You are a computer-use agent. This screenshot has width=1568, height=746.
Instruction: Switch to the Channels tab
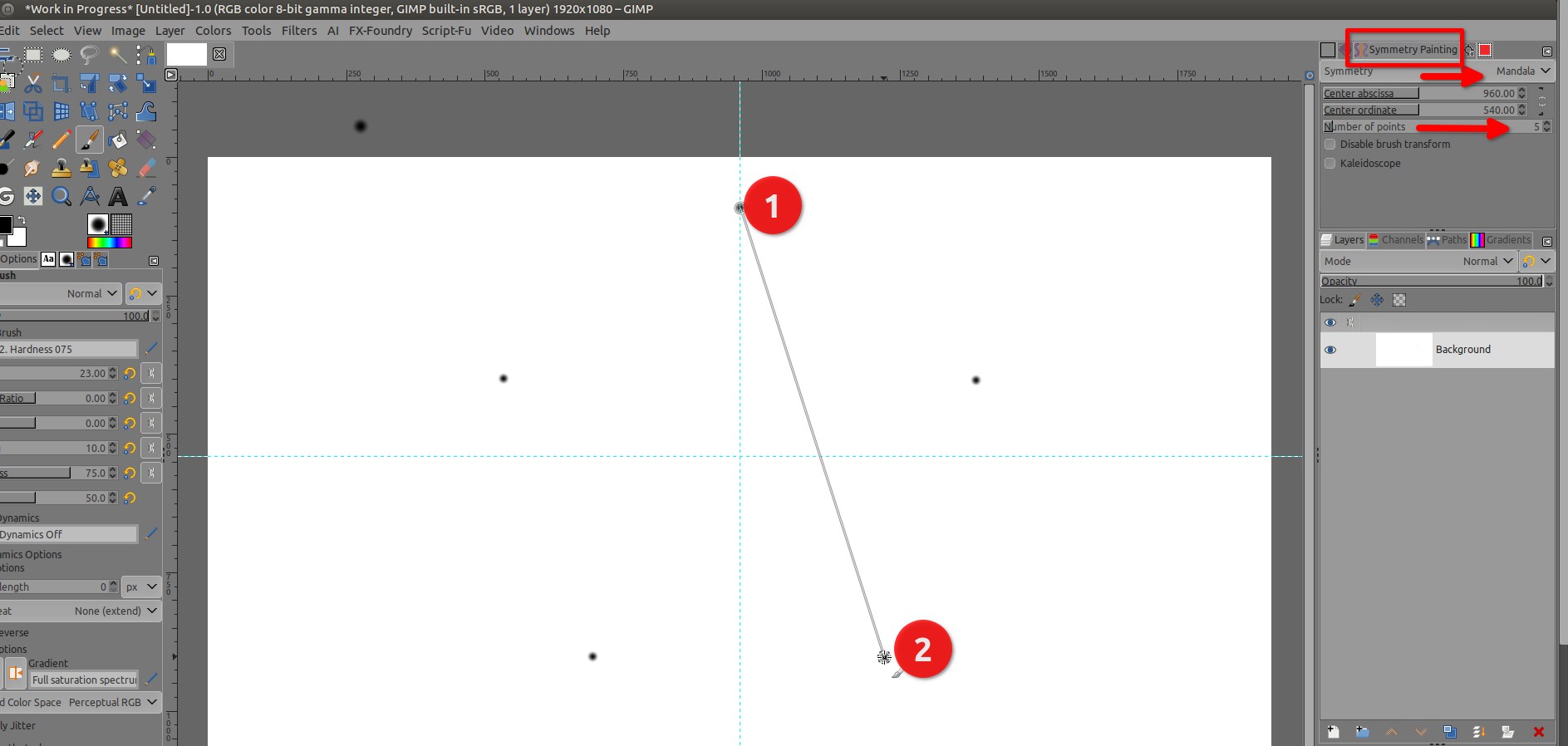pyautogui.click(x=1396, y=240)
